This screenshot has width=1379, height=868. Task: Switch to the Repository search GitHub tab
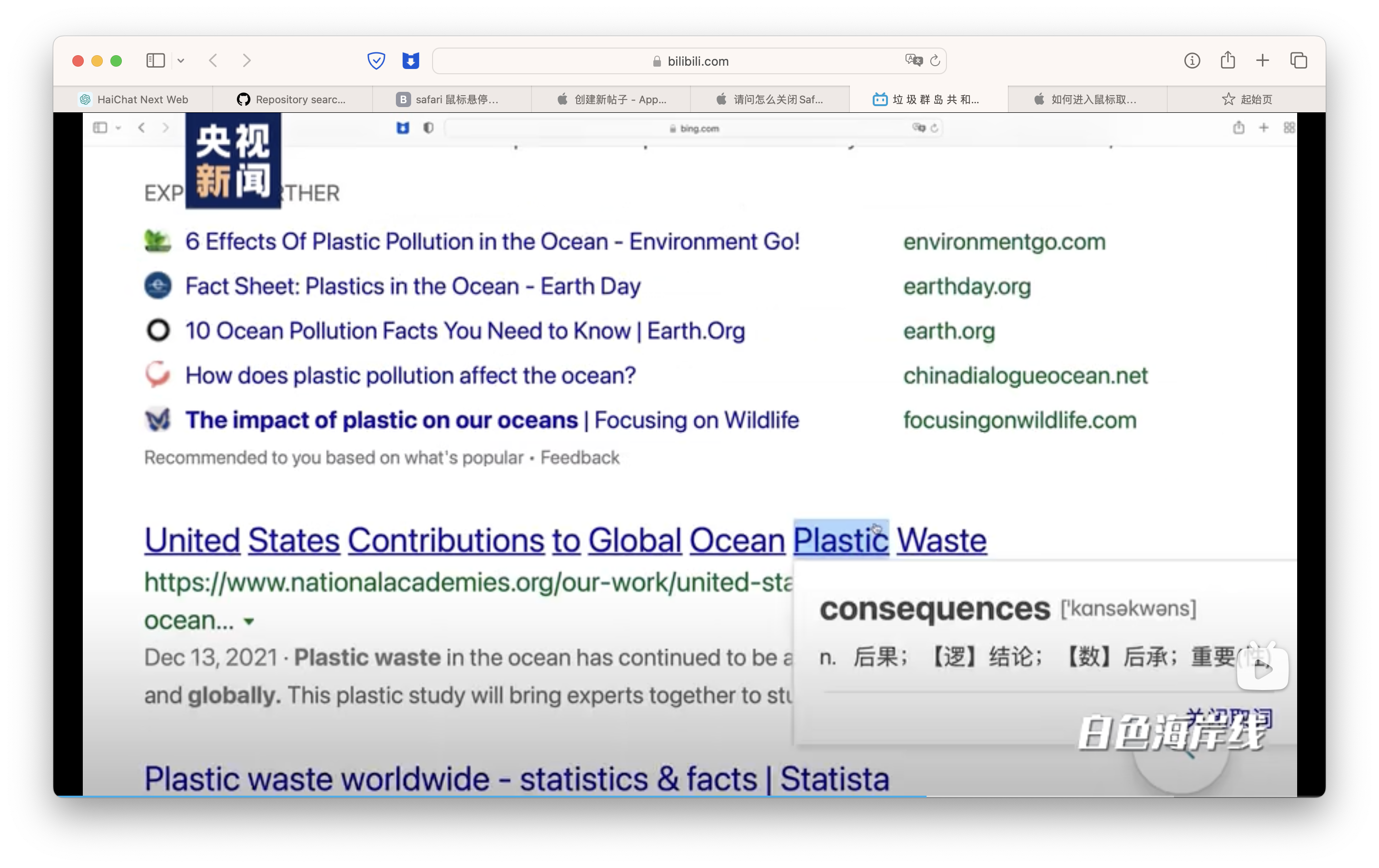pos(292,99)
